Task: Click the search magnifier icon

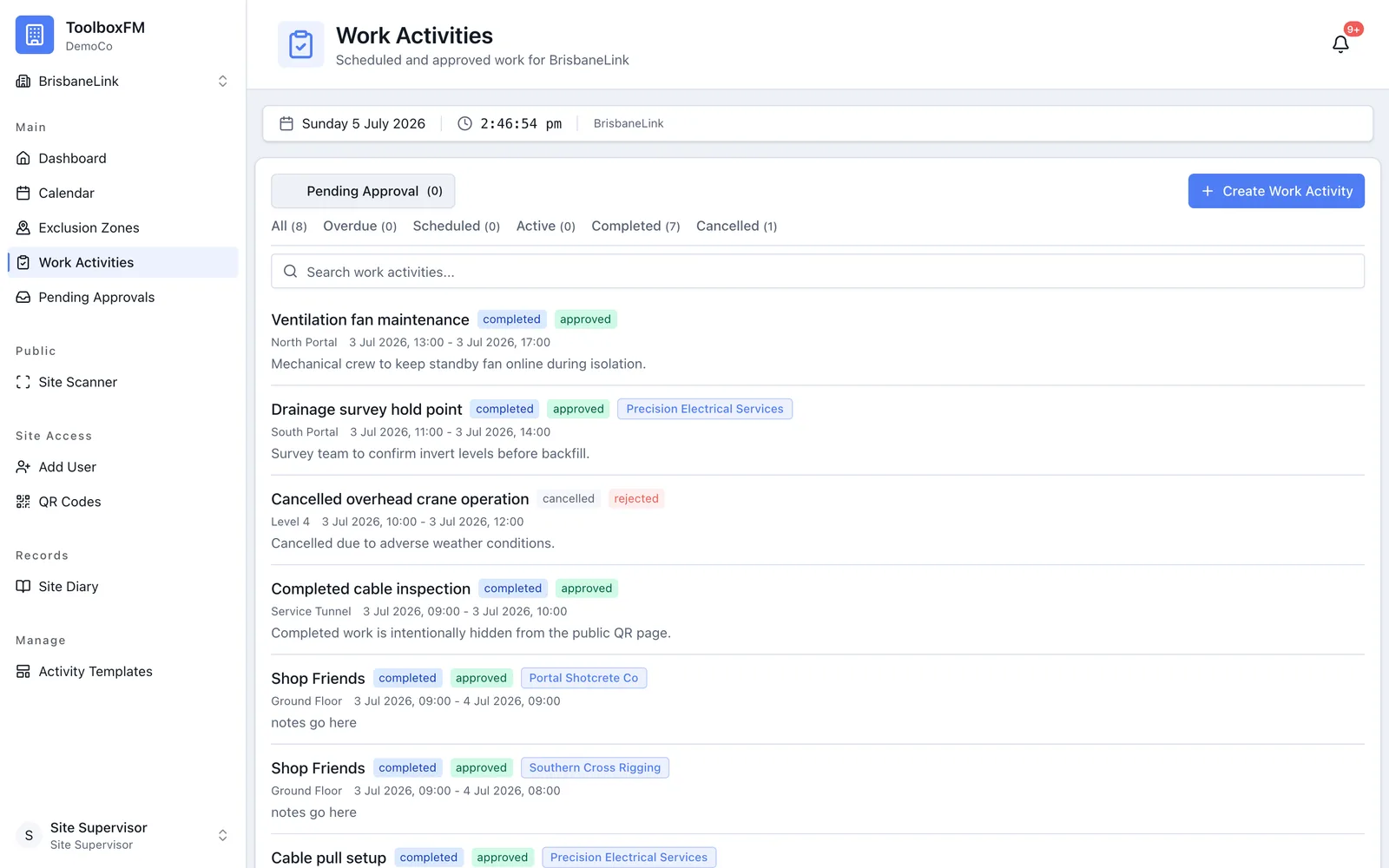Action: [x=291, y=271]
